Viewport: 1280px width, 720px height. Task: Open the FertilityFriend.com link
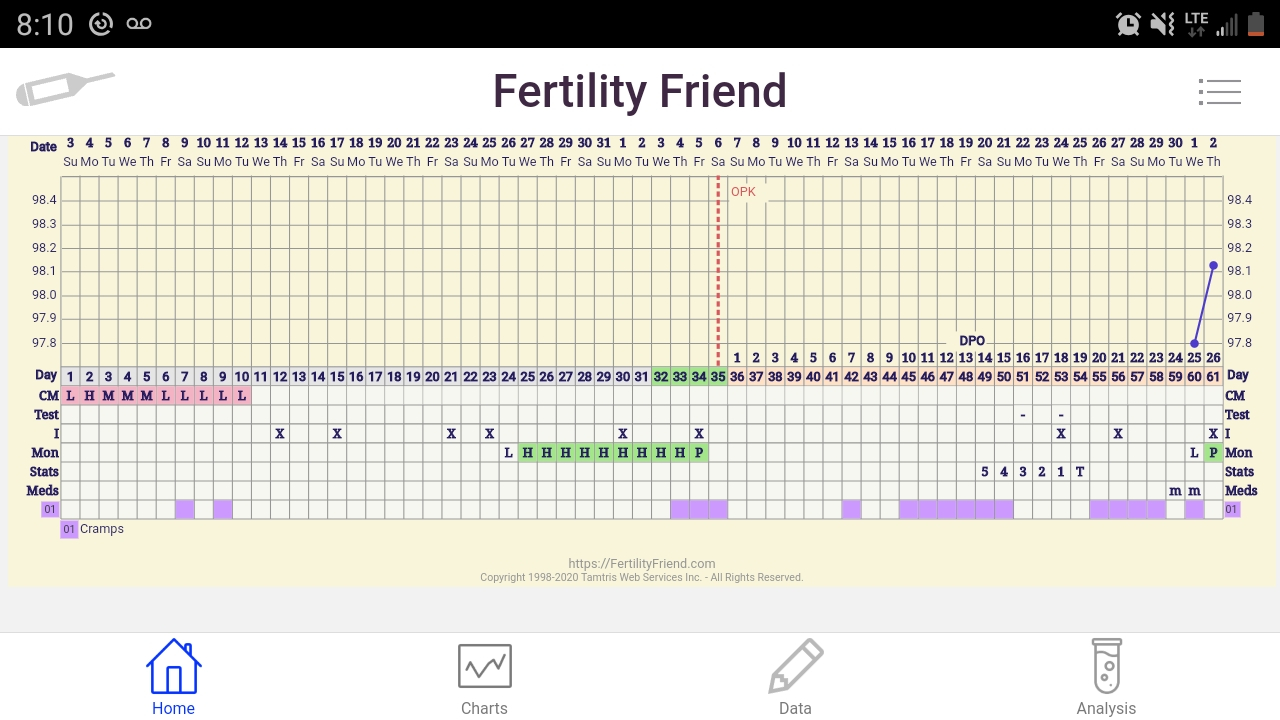point(642,563)
